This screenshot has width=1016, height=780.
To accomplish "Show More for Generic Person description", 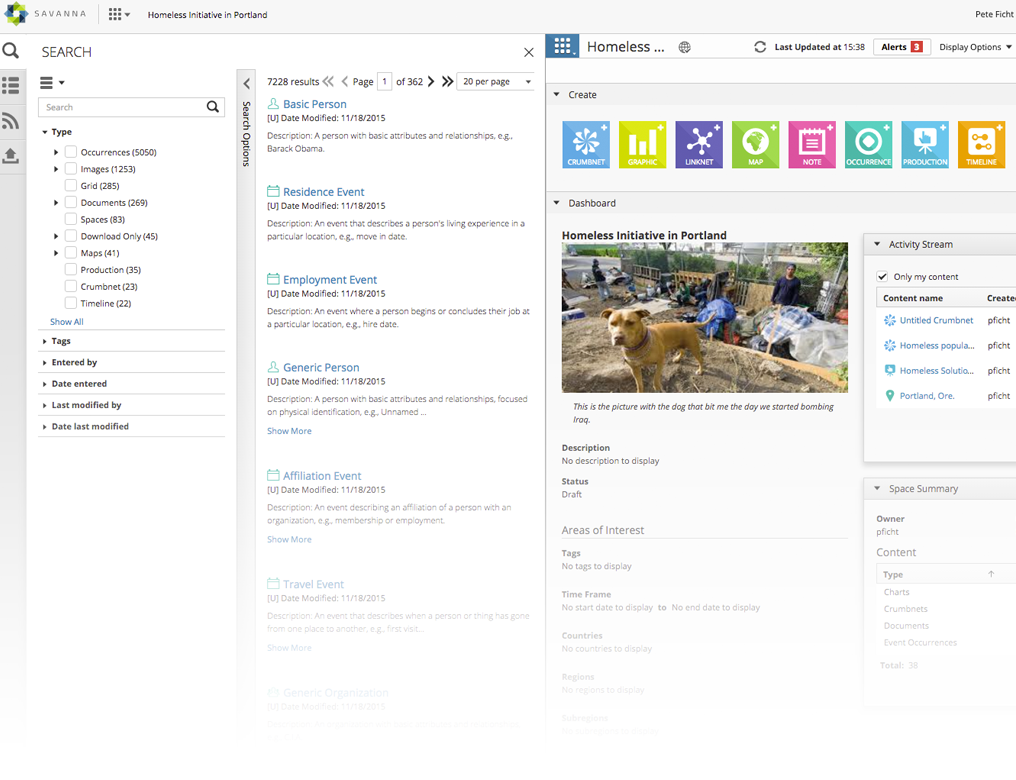I will tap(289, 431).
